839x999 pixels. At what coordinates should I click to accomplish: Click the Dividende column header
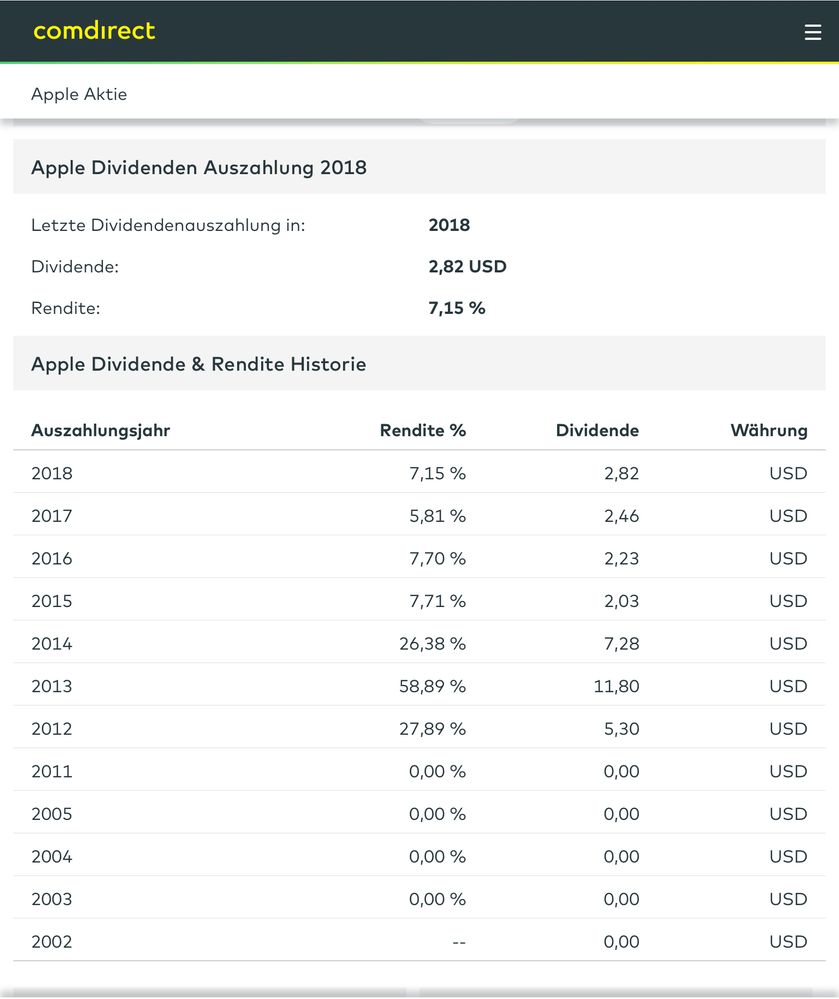pos(597,431)
